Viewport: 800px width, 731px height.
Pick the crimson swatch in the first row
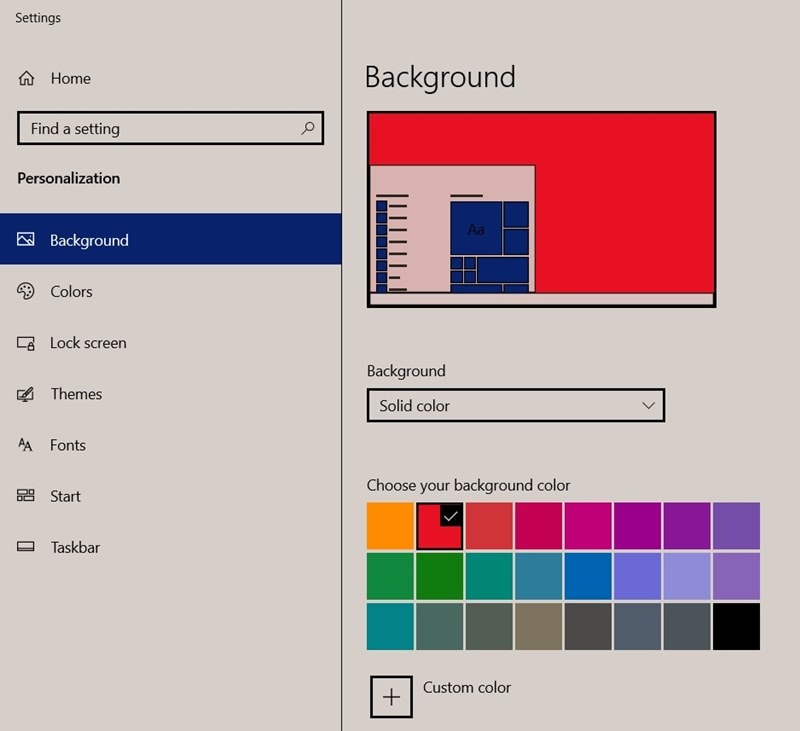tap(538, 526)
